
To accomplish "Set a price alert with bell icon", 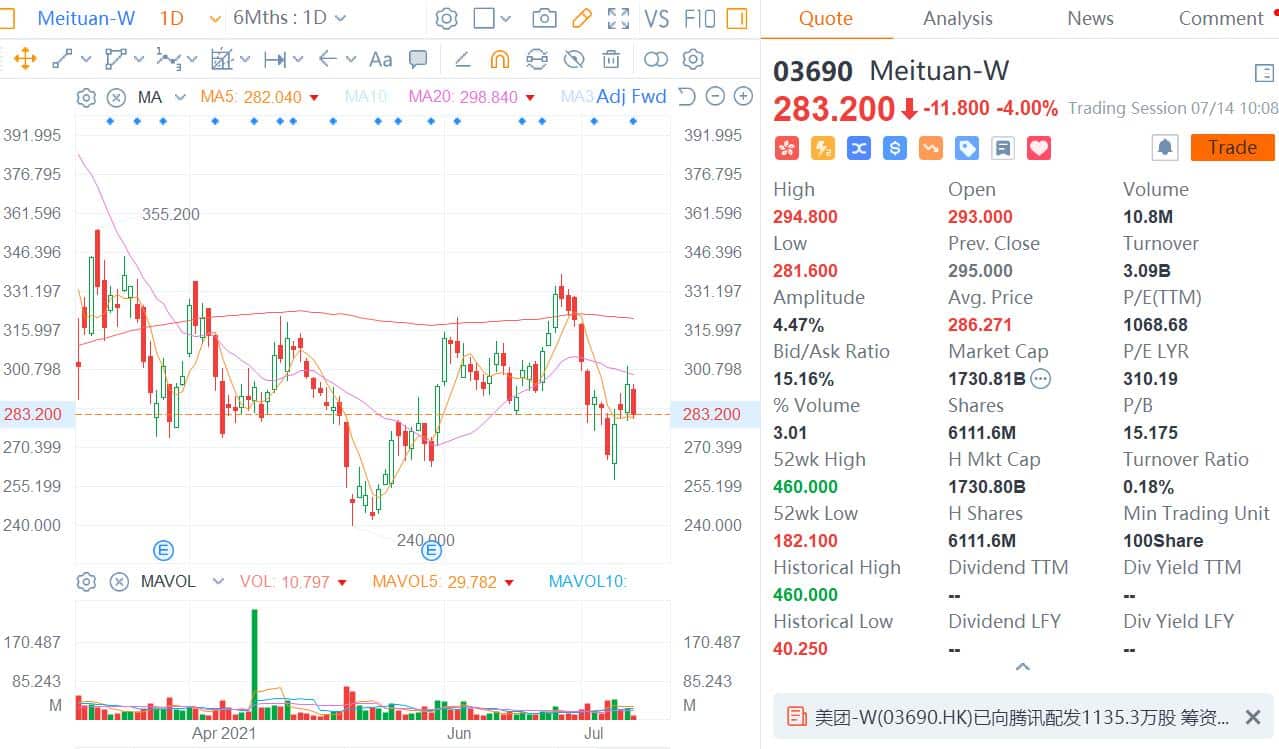I will [x=1165, y=148].
